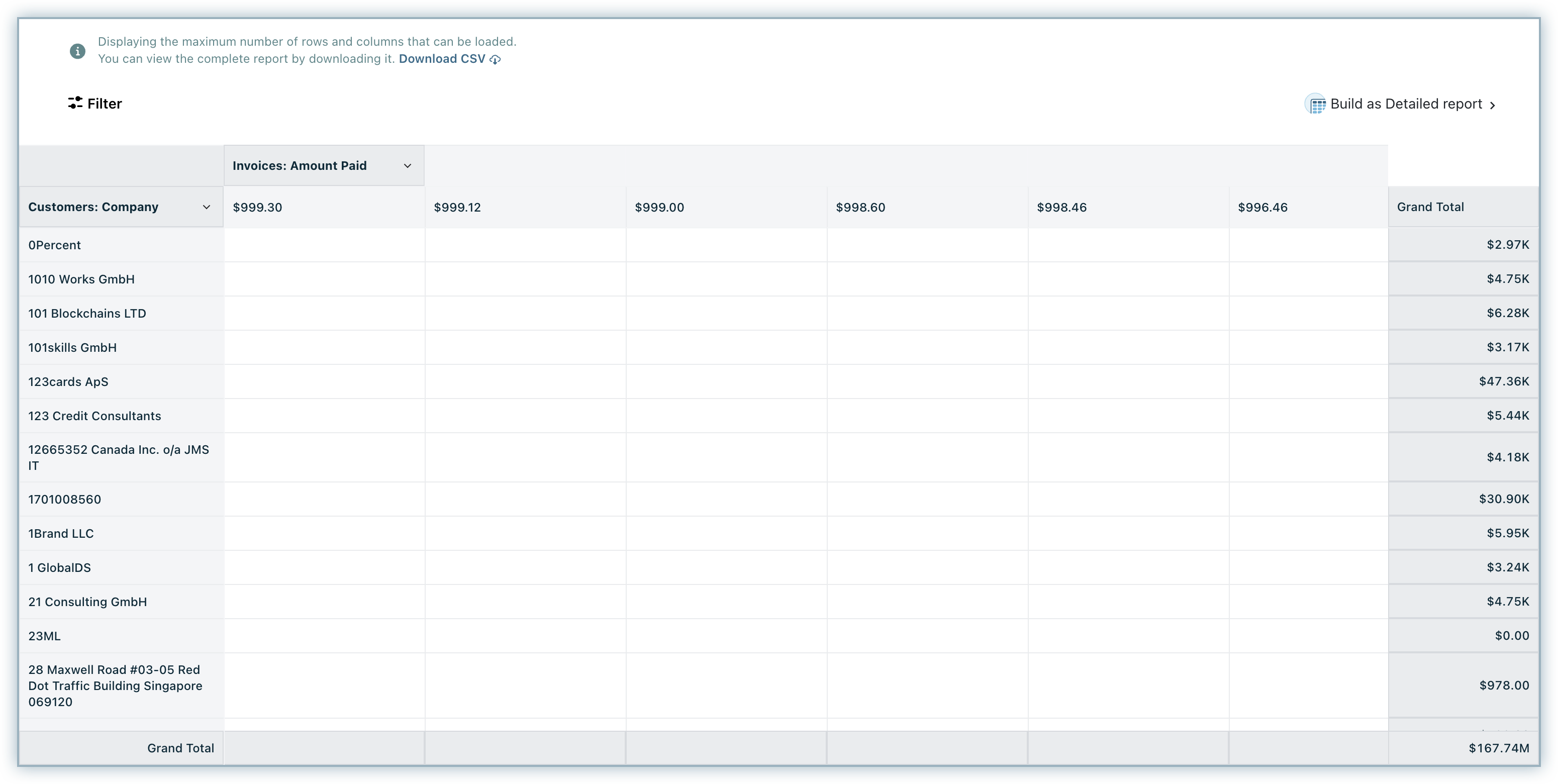
Task: Click Build as Detailed report
Action: 1406,104
